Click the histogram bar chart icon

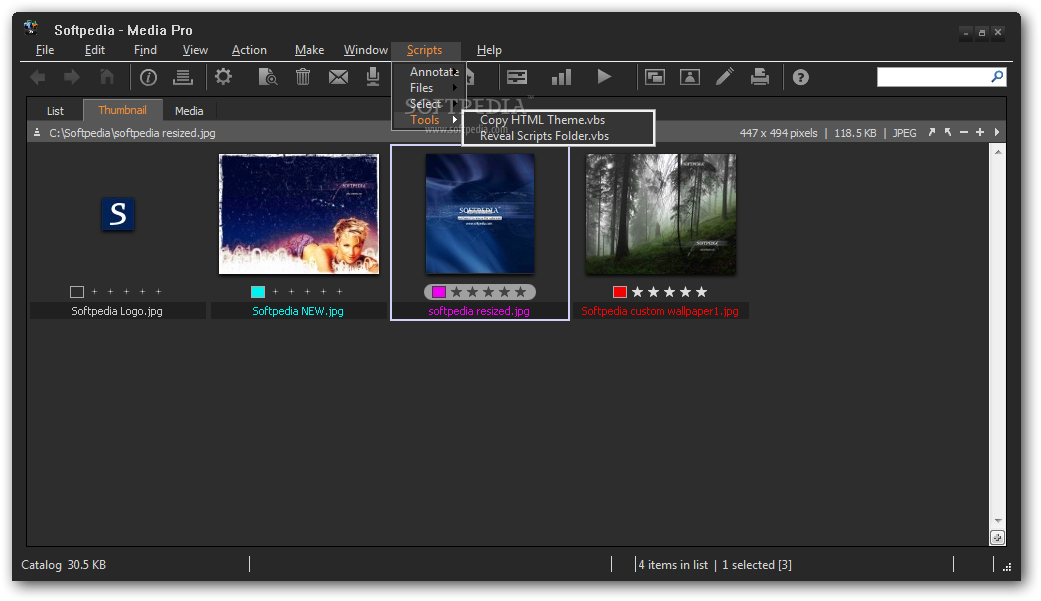[561, 77]
